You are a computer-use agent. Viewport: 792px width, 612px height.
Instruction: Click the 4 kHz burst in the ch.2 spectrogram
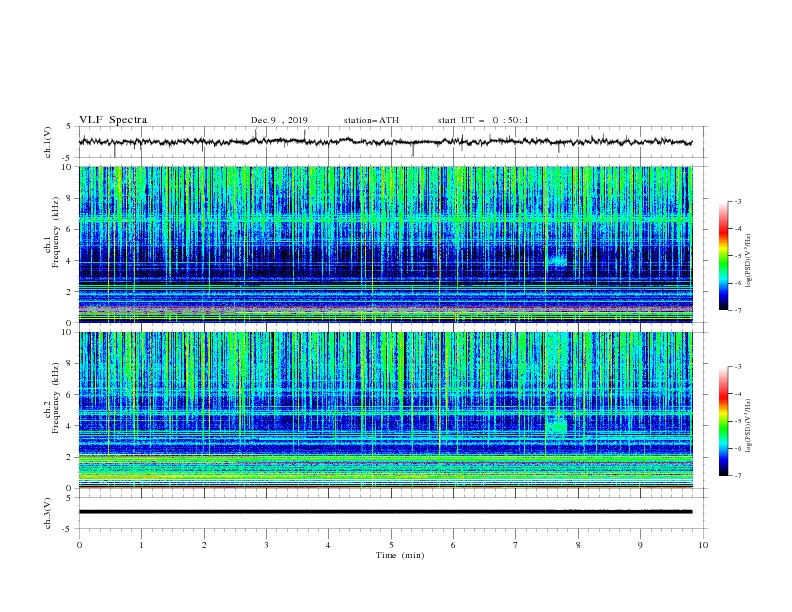pos(558,425)
